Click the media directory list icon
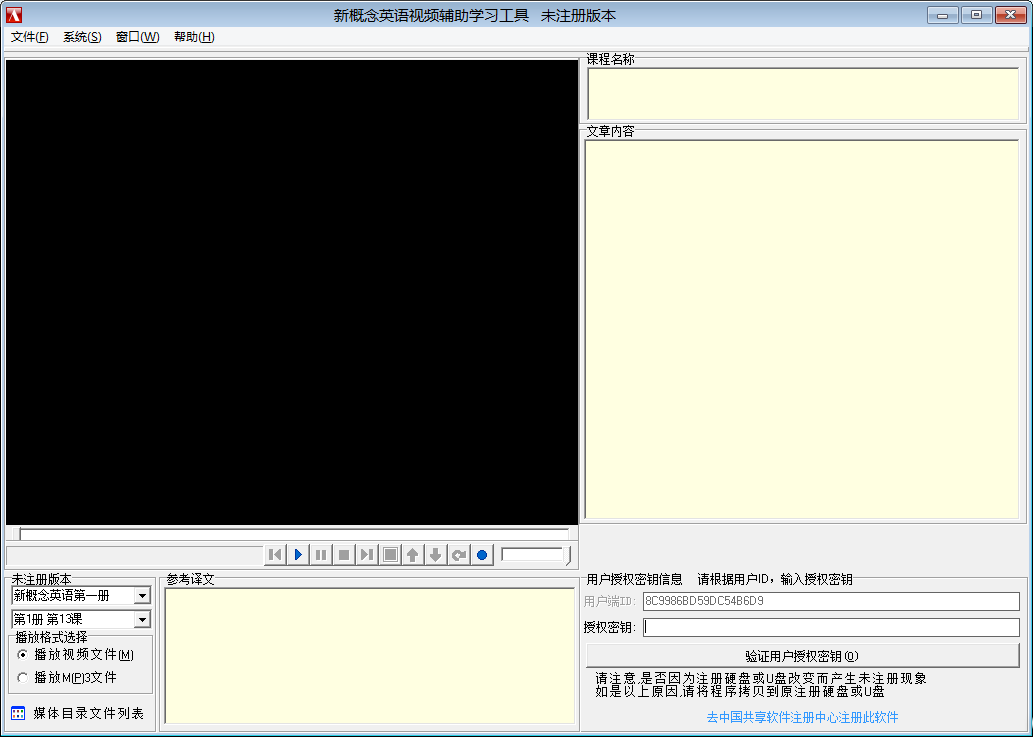This screenshot has height=737, width=1033. point(18,713)
